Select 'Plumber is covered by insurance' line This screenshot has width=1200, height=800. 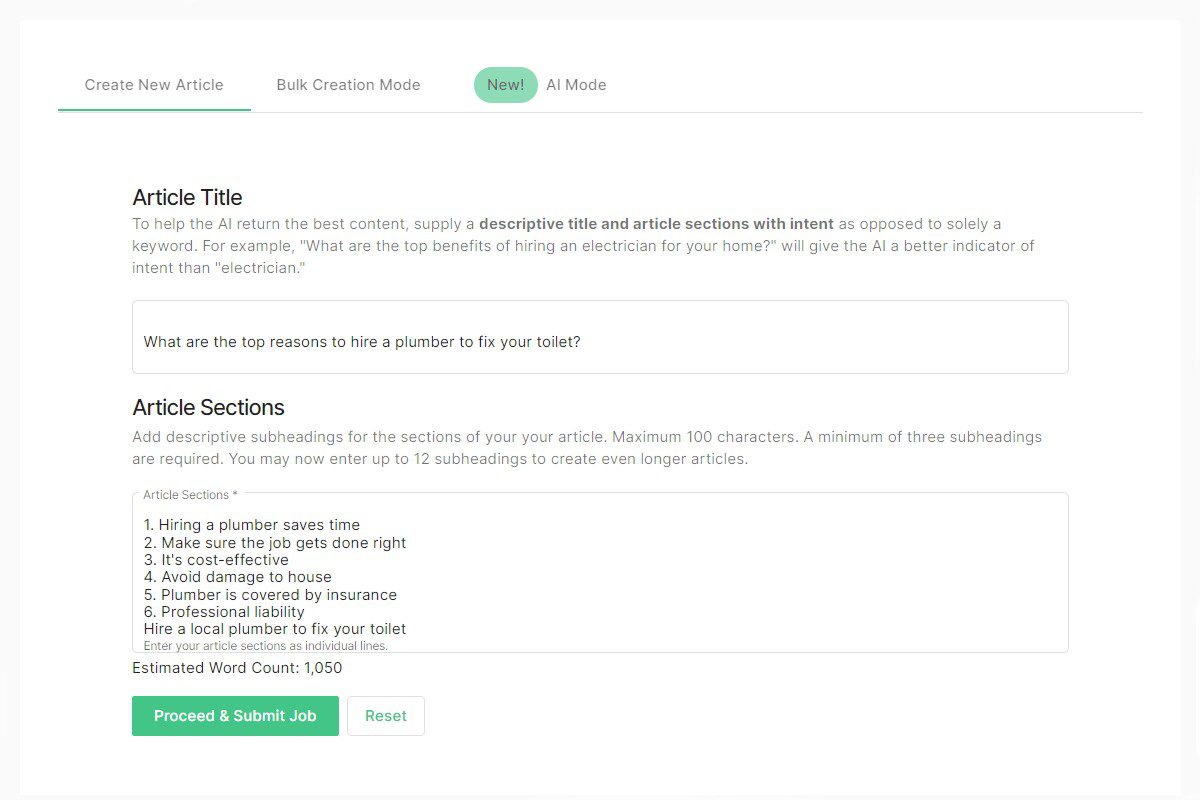270,595
